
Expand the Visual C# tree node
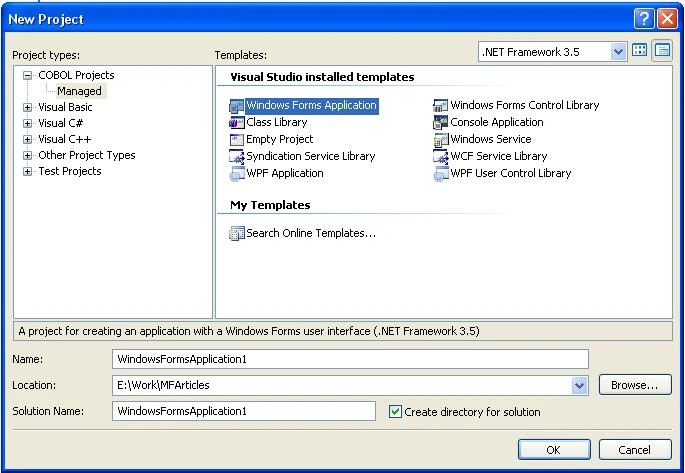tap(27, 124)
